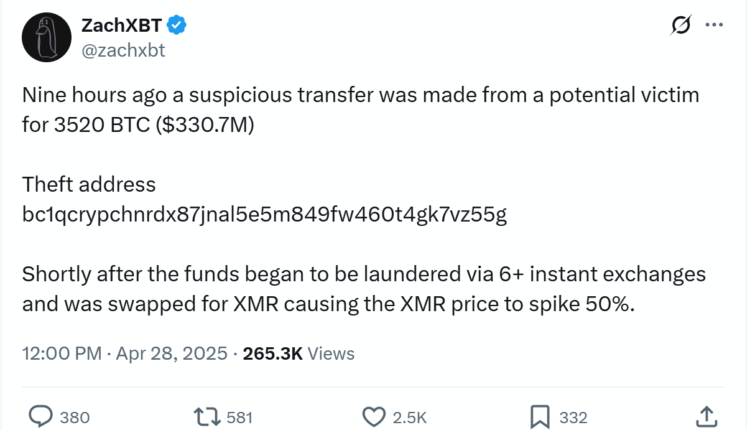Open ZachXBT's profile picture
Screen dimensions: 750x430
[42, 37]
